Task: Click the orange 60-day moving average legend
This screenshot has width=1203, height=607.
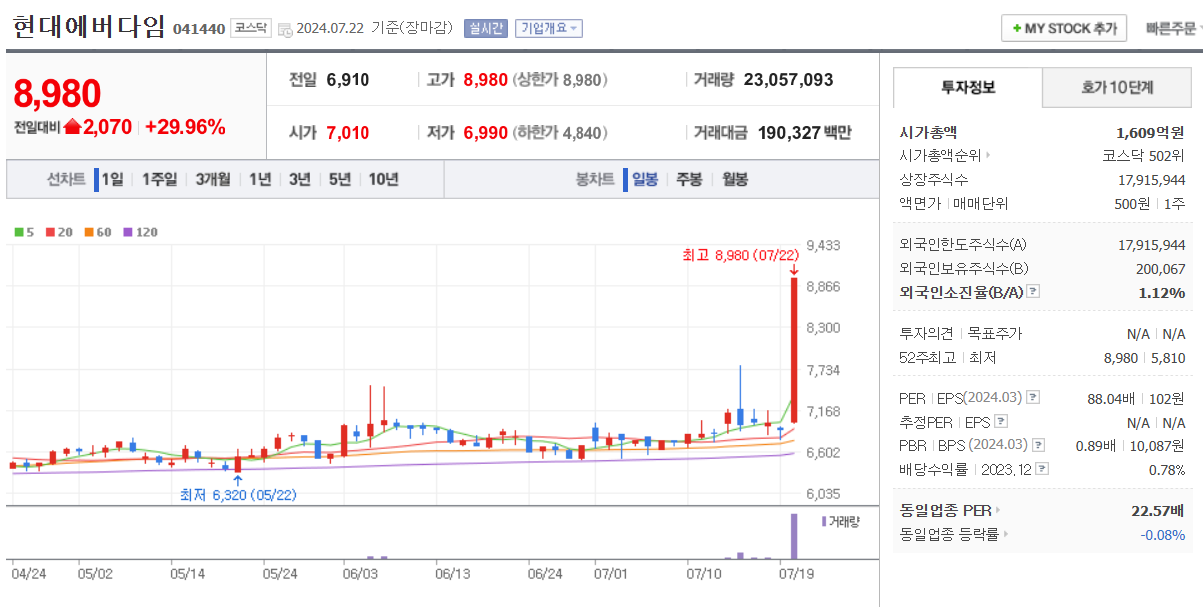Action: click(x=98, y=232)
